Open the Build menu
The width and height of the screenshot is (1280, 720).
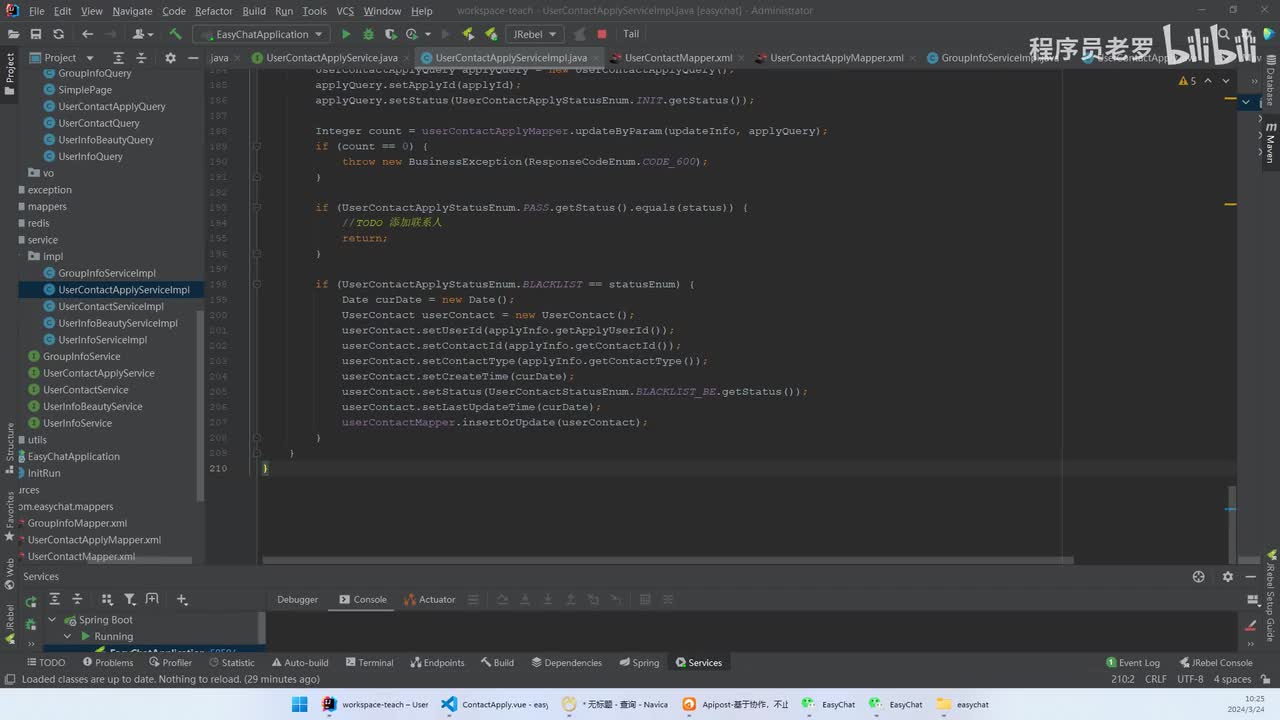tap(254, 11)
